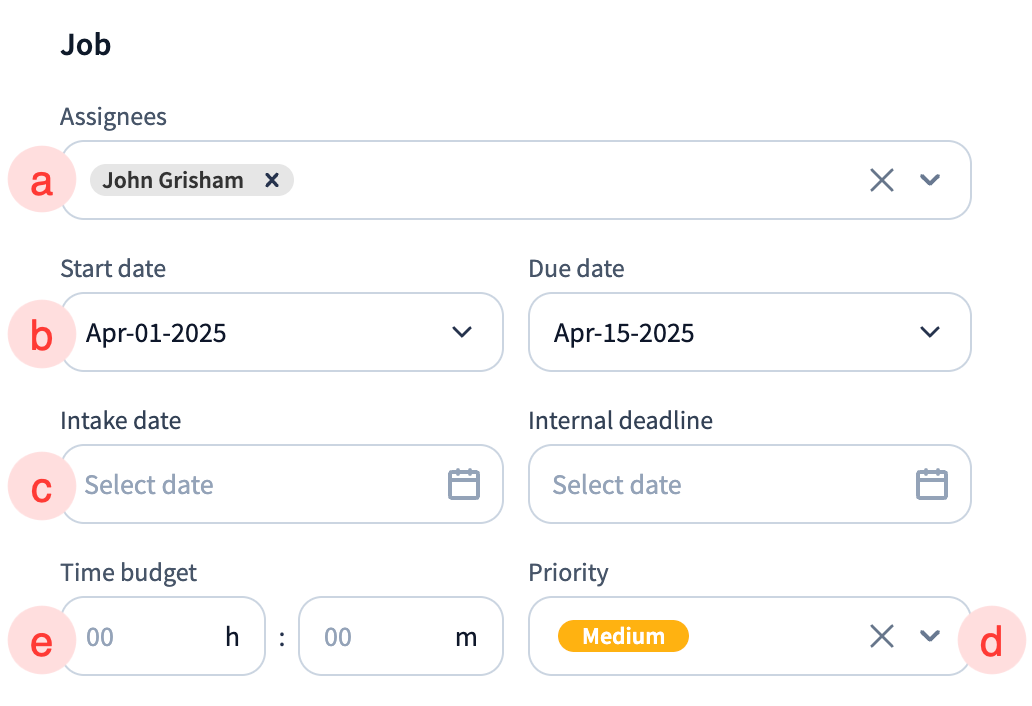Open the Start date chevron
The image size is (1032, 706).
click(462, 332)
